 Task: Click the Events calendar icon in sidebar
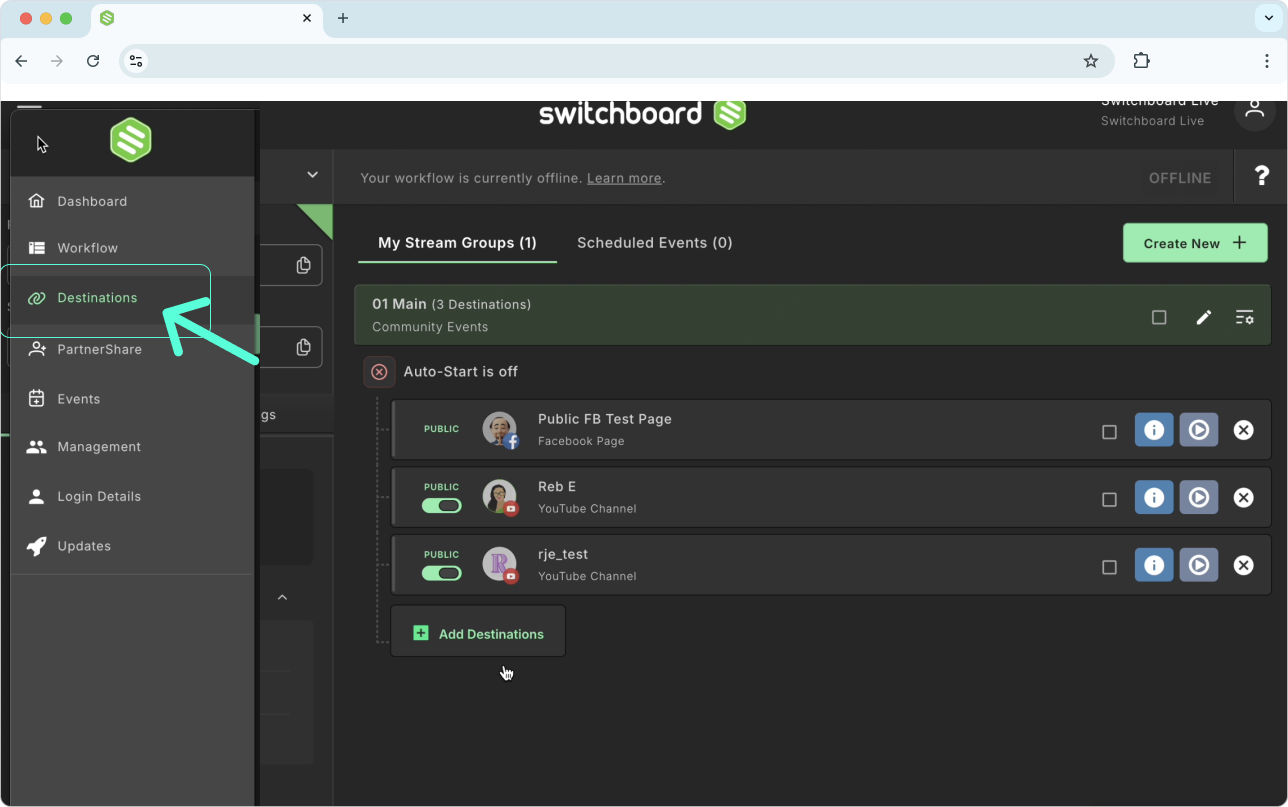click(x=37, y=399)
